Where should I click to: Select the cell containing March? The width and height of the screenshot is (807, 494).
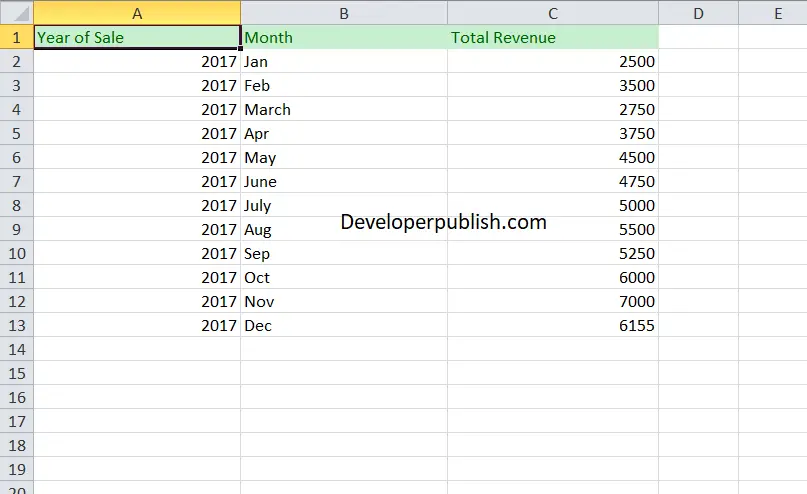click(344, 109)
